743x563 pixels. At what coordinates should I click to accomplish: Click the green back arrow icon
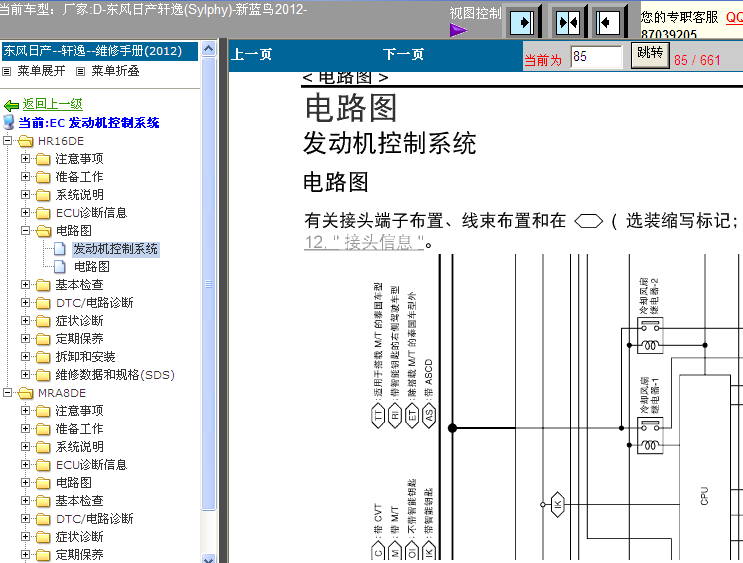(x=11, y=105)
